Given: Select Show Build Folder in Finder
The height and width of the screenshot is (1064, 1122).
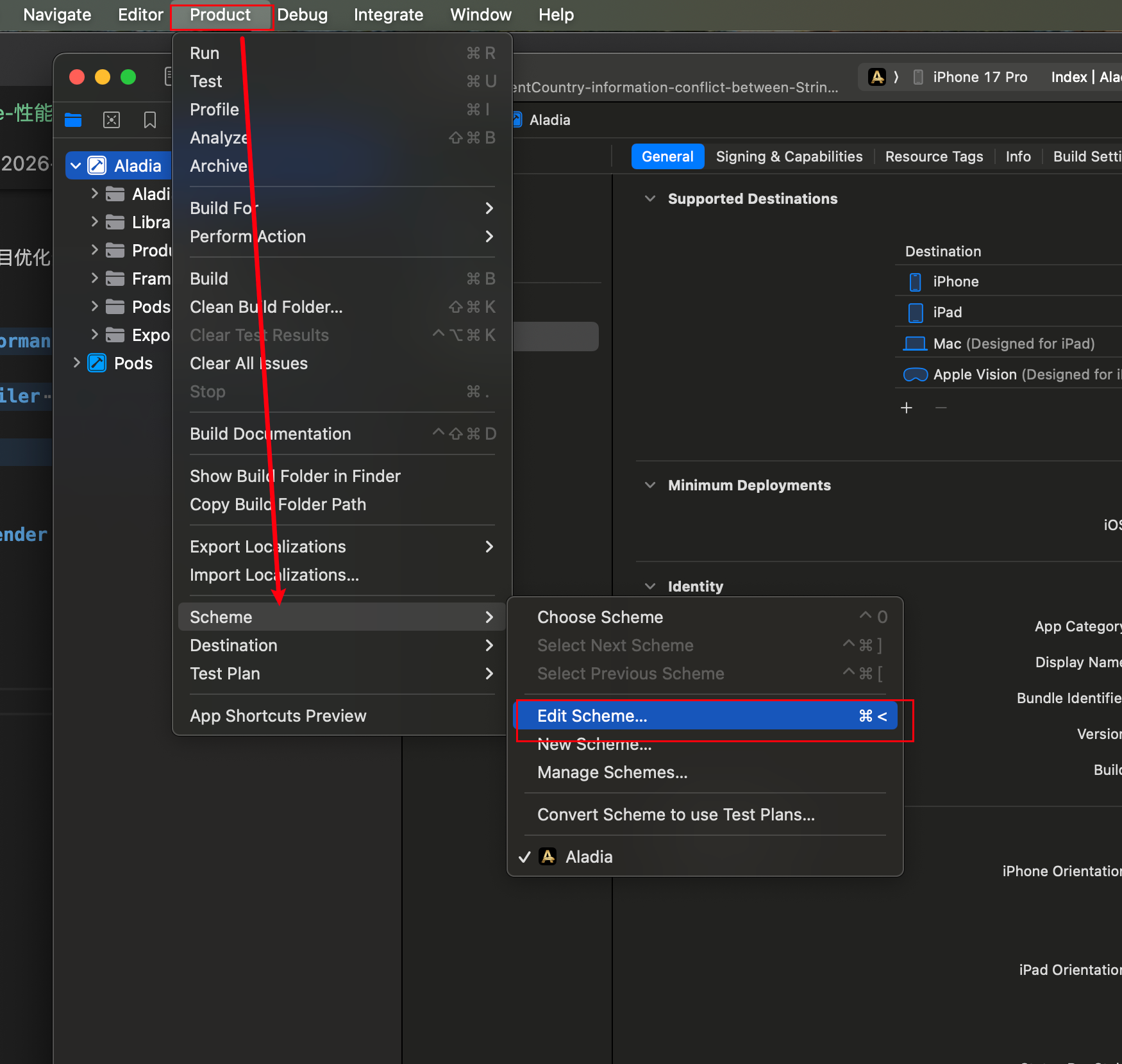Looking at the screenshot, I should point(342,476).
